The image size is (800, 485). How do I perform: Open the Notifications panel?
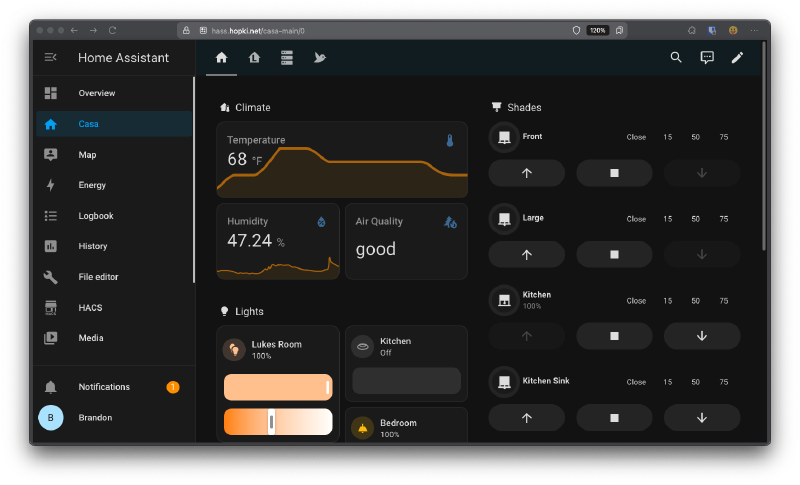tap(104, 387)
